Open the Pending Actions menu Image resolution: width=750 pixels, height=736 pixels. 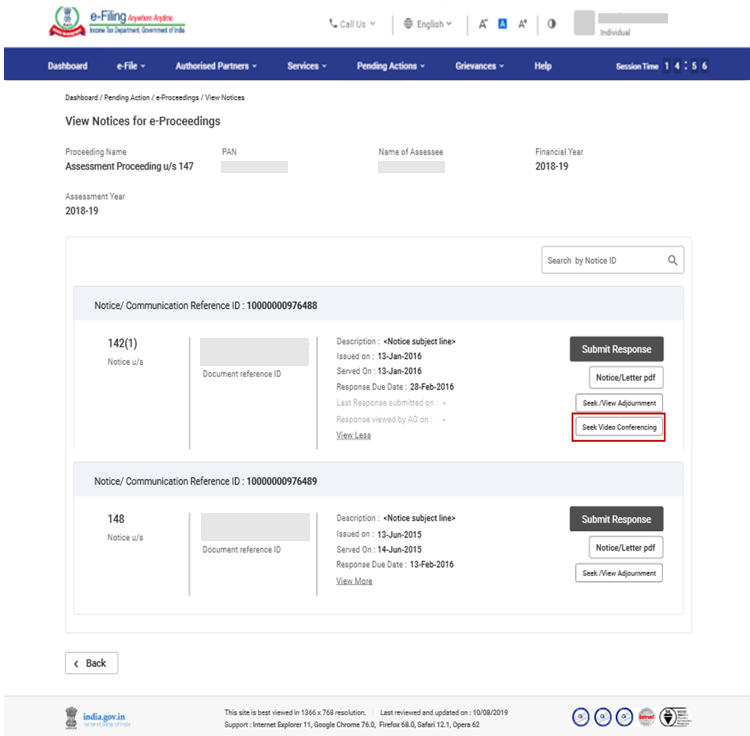pos(390,66)
